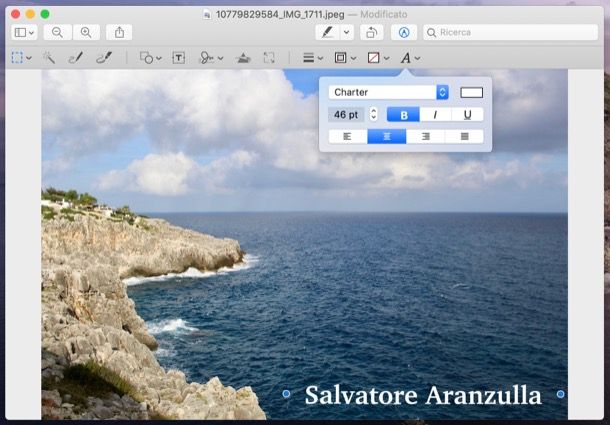Viewport: 610px width, 425px height.
Task: Expand the border color chevron
Action: point(354,58)
